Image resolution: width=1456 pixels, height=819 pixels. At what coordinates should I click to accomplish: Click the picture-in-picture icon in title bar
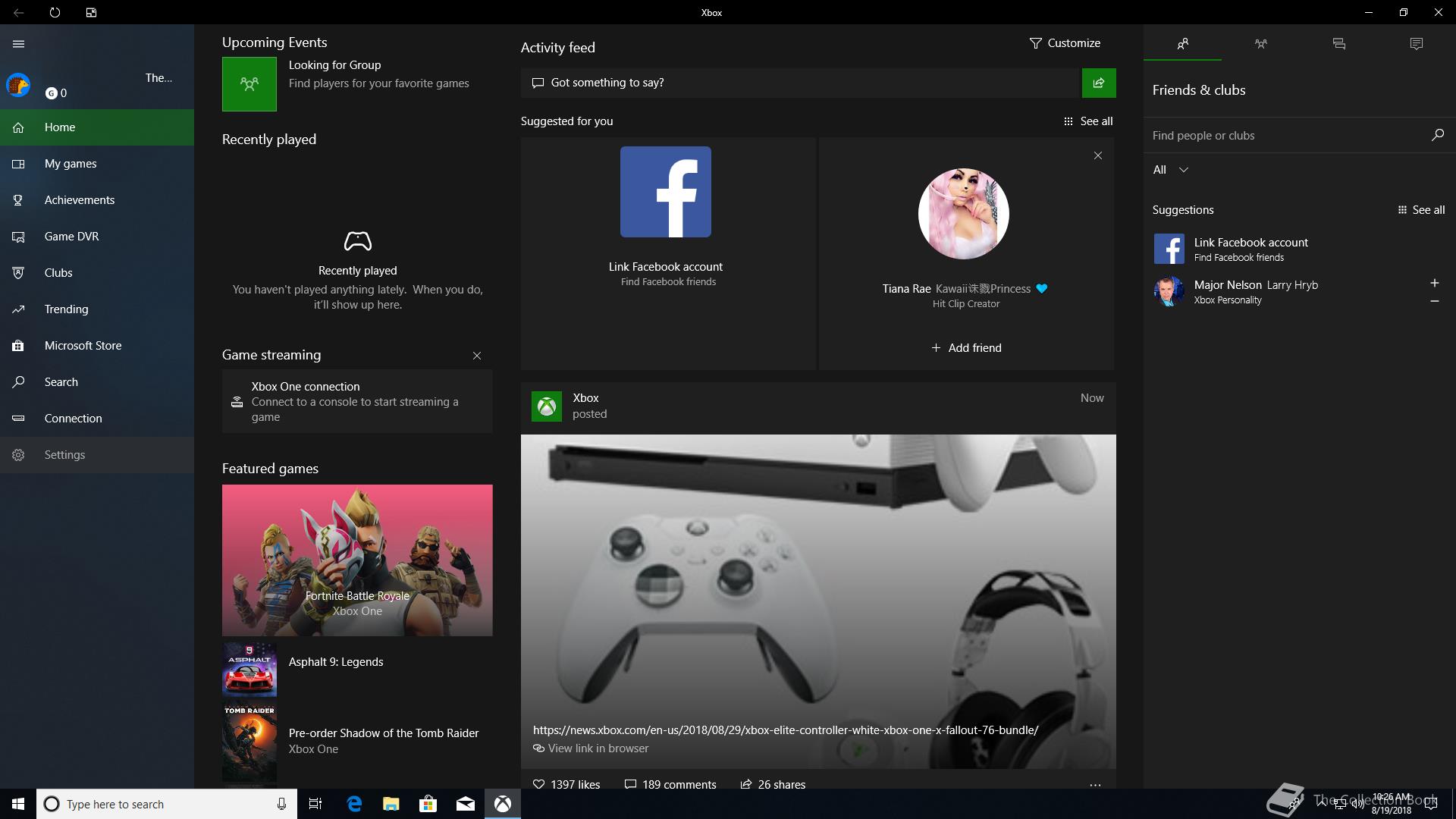tap(91, 12)
